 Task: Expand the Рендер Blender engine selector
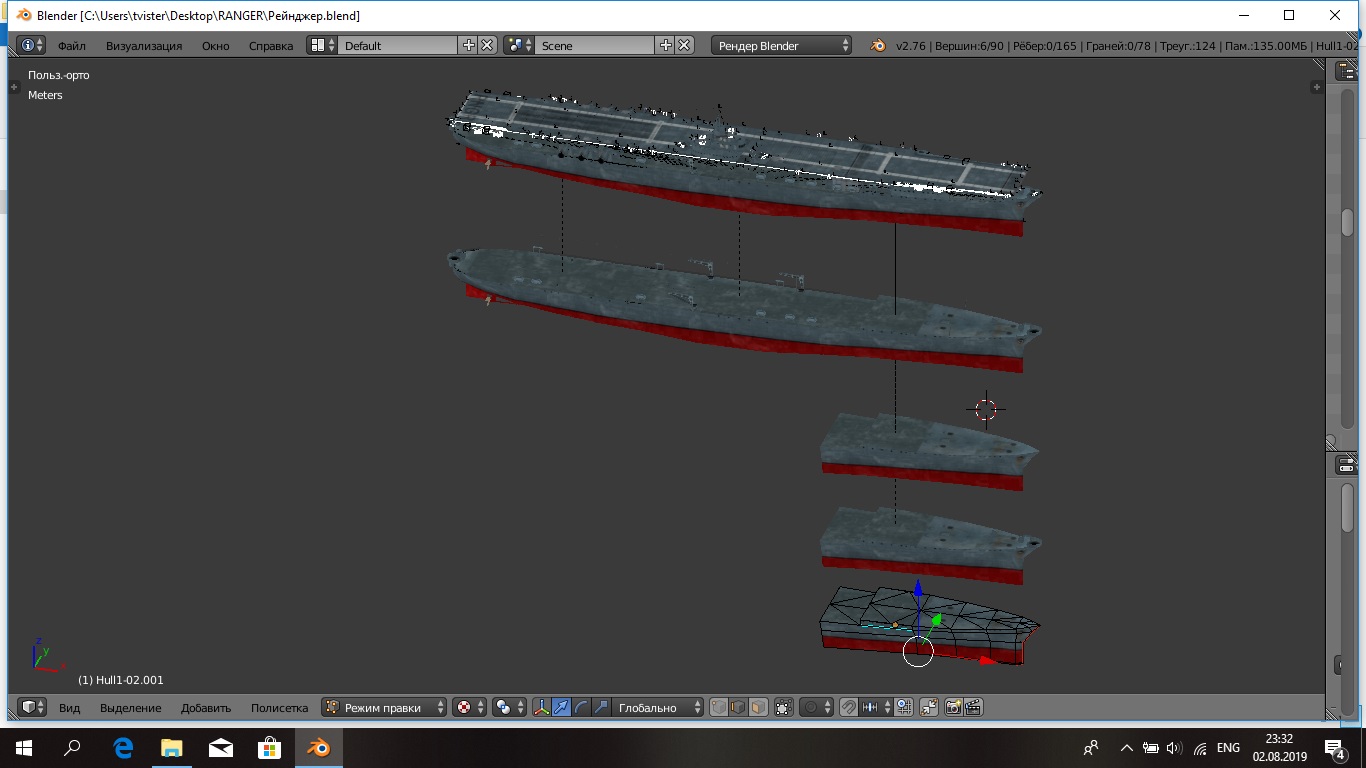782,45
